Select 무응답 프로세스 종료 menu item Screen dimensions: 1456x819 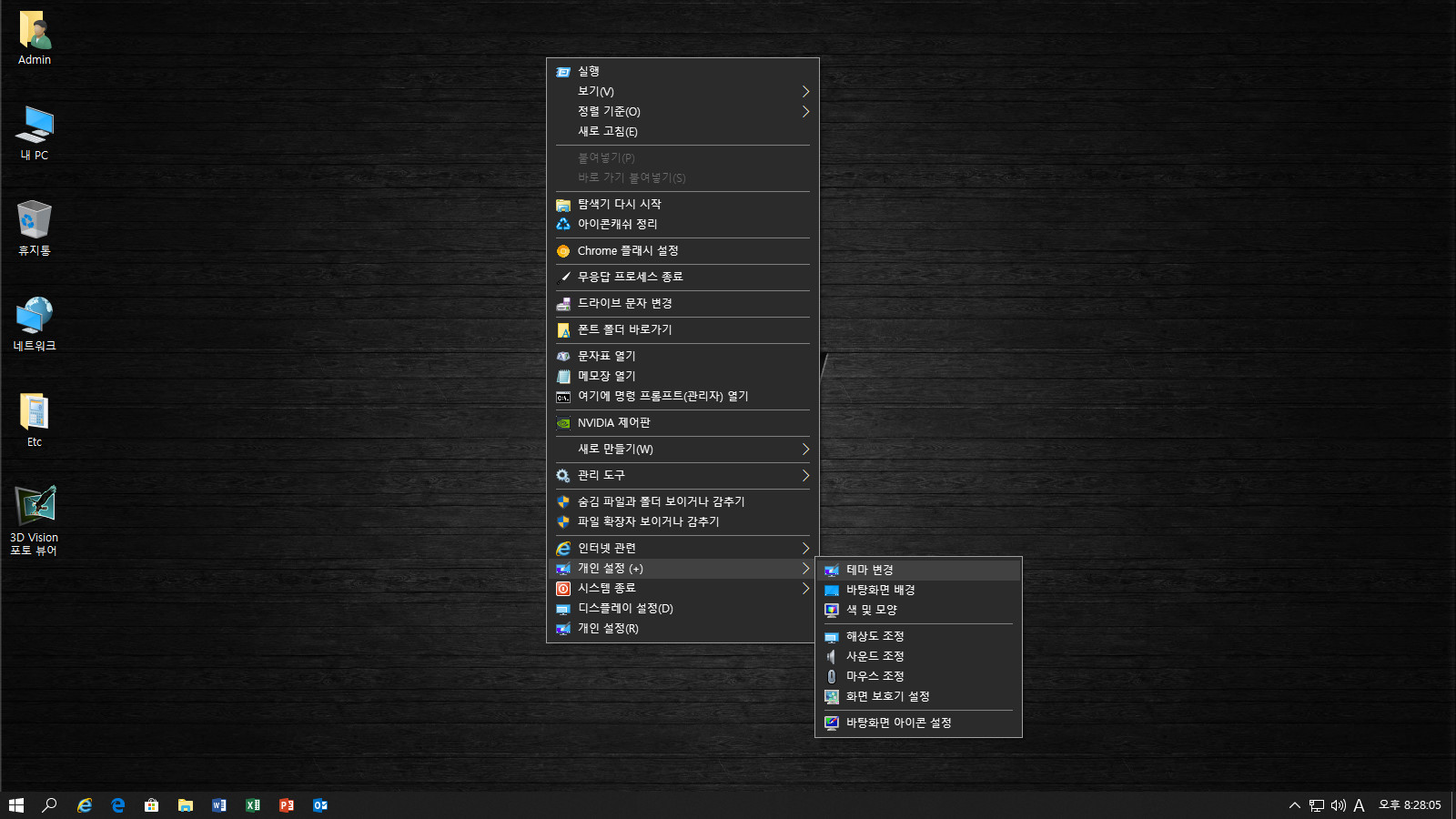point(682,277)
